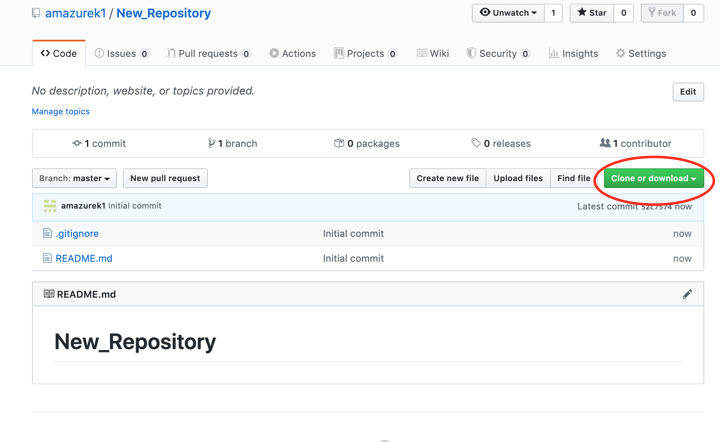Click the file icon beside .gitignore
Screen dimensions: 720x442
pos(47,233)
